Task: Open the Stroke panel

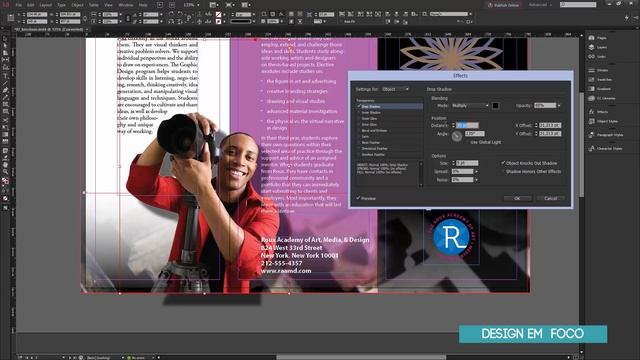Action: (598, 70)
